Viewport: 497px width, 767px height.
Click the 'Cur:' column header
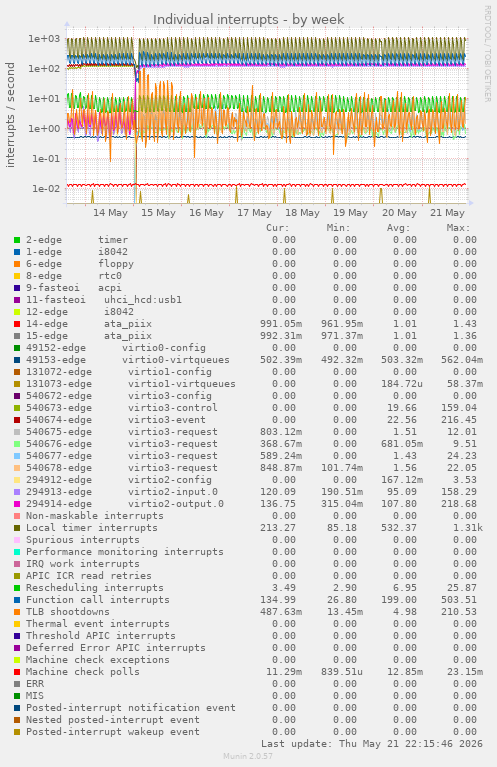tap(278, 228)
